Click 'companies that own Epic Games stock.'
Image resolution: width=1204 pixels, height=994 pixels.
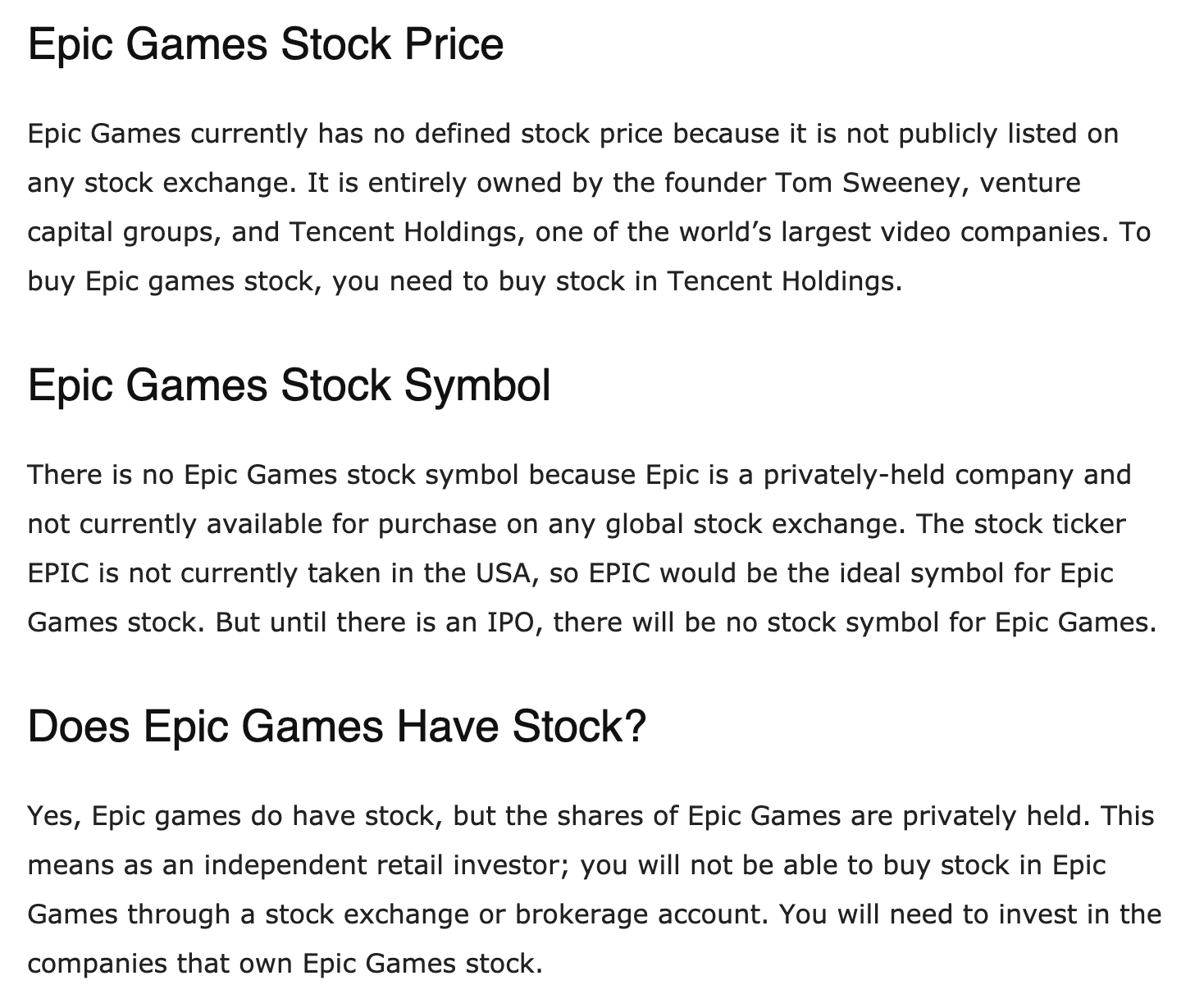285,964
